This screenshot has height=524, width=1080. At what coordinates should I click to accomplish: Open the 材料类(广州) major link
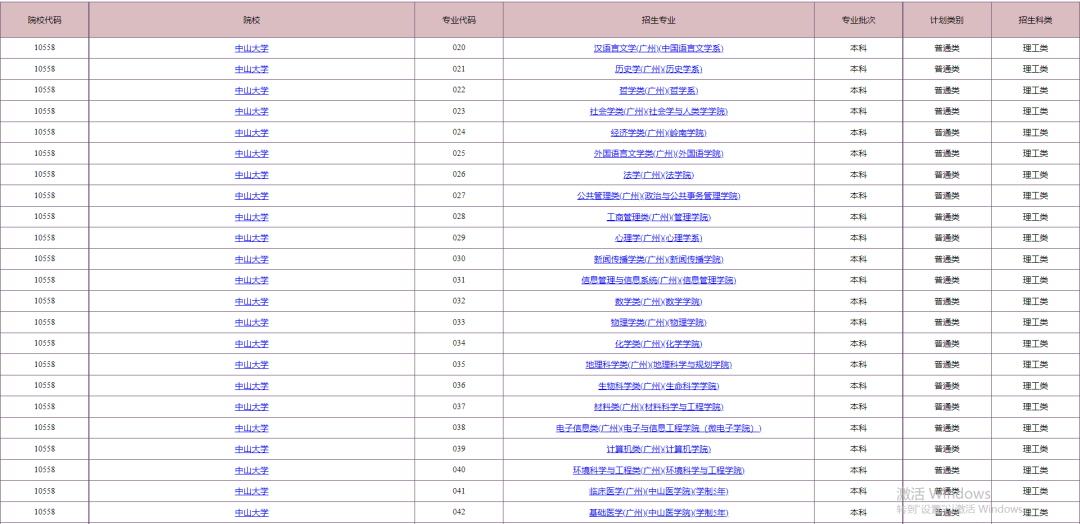658,407
